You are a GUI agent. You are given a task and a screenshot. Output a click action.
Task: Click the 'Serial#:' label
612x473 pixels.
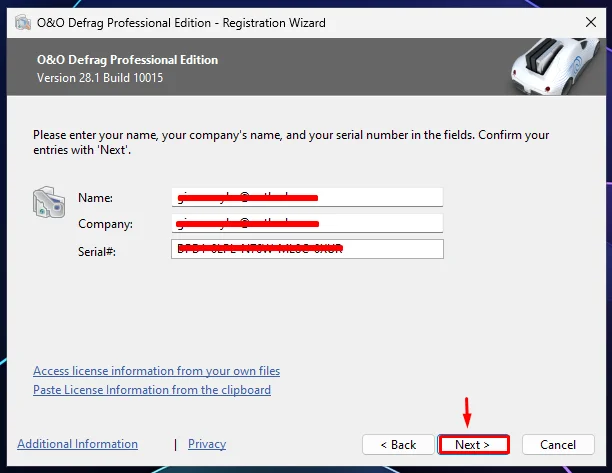tap(97, 252)
